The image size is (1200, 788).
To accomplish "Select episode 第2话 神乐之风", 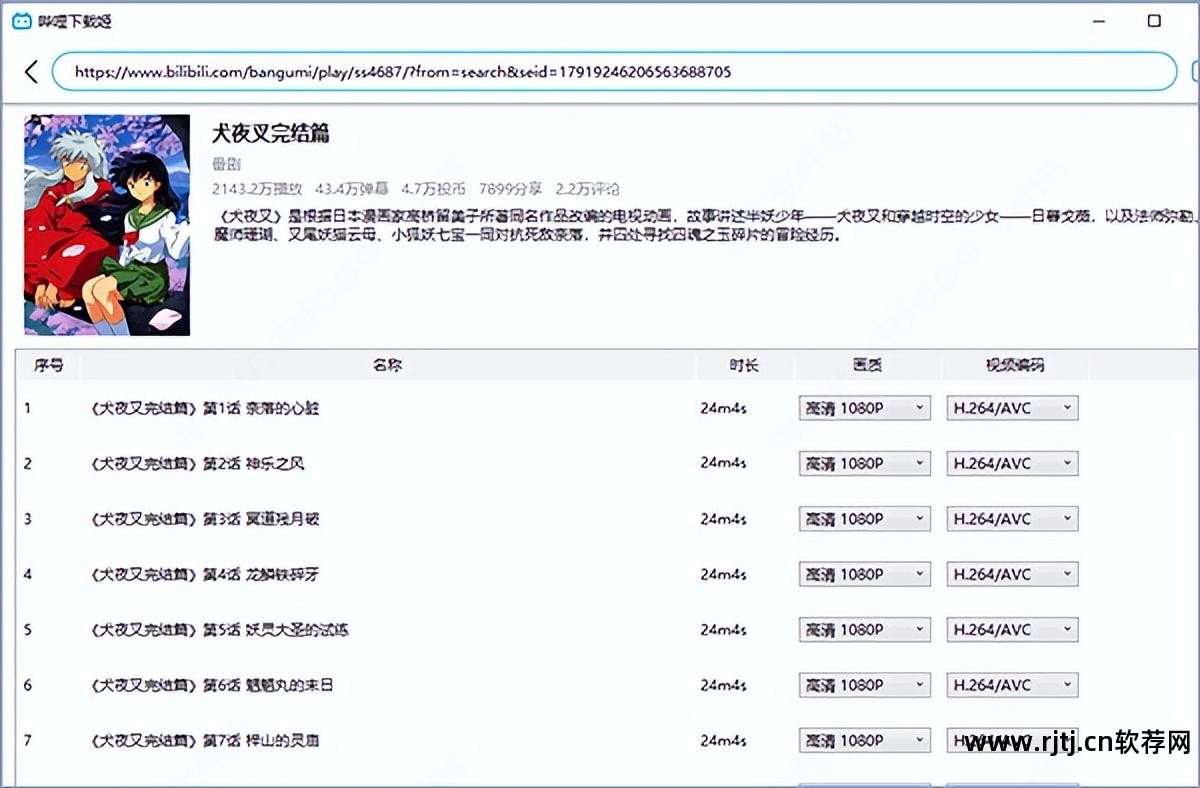I will tap(197, 463).
